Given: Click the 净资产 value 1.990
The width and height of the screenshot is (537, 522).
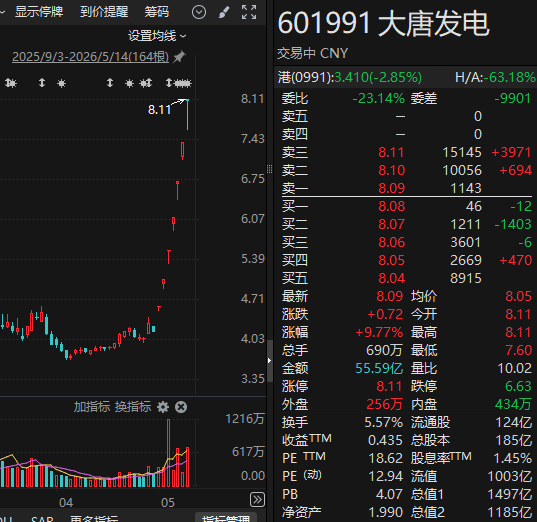Looking at the screenshot, I should pos(386,512).
